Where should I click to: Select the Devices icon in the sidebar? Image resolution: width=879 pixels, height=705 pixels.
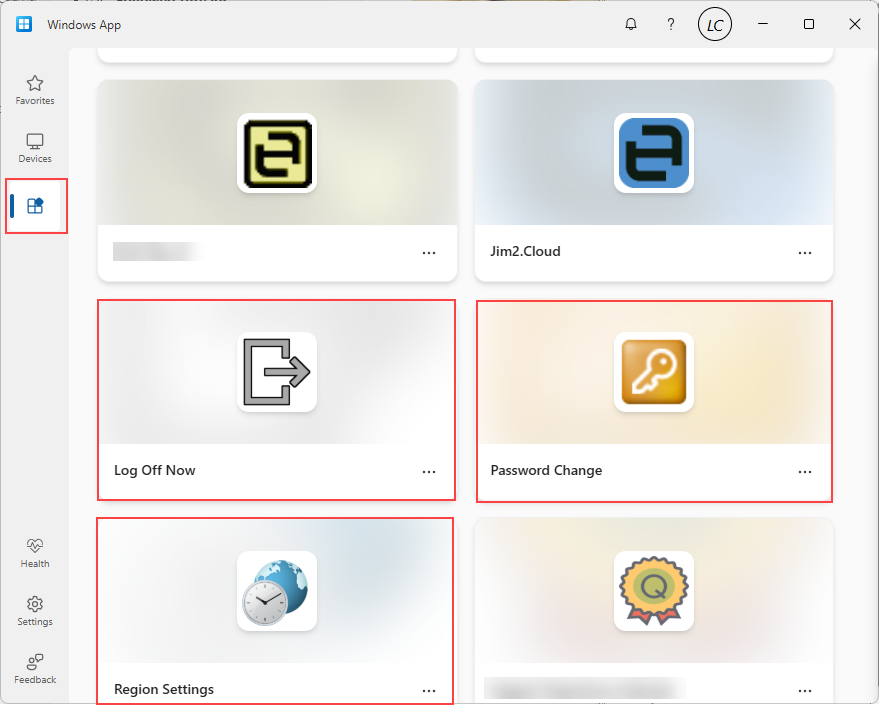click(34, 147)
